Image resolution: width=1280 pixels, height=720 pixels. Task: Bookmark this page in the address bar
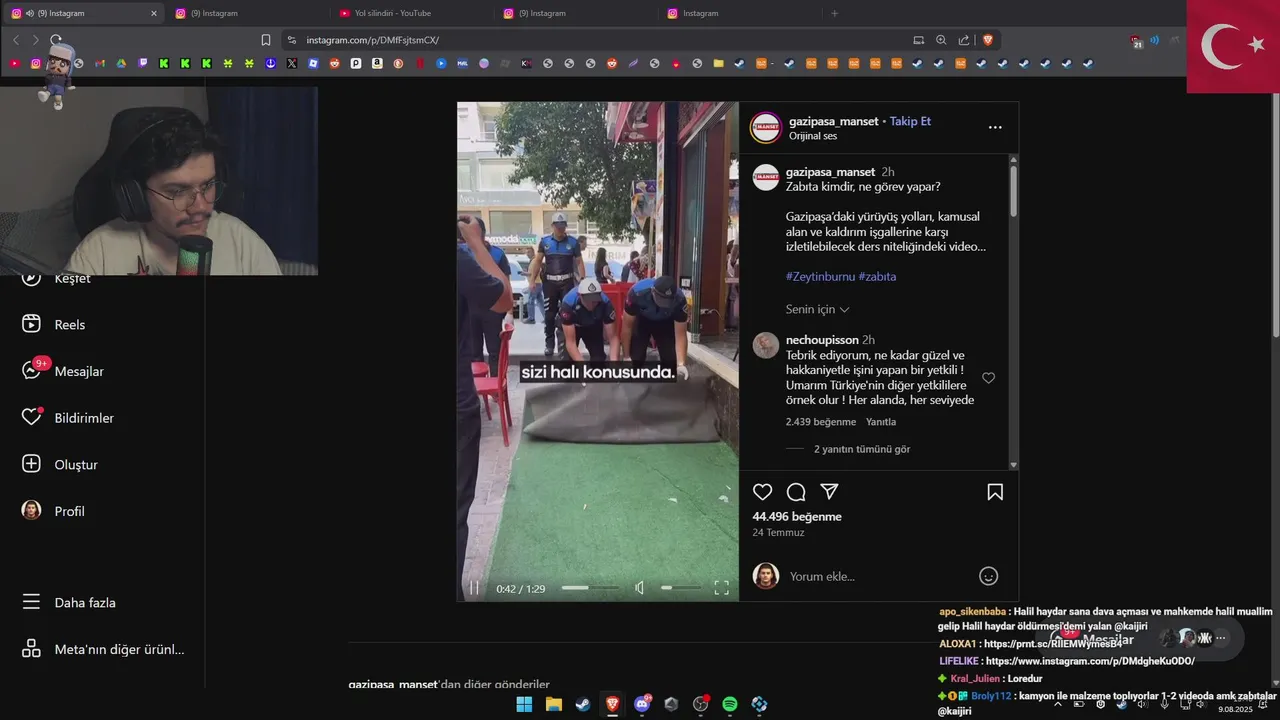pos(266,40)
